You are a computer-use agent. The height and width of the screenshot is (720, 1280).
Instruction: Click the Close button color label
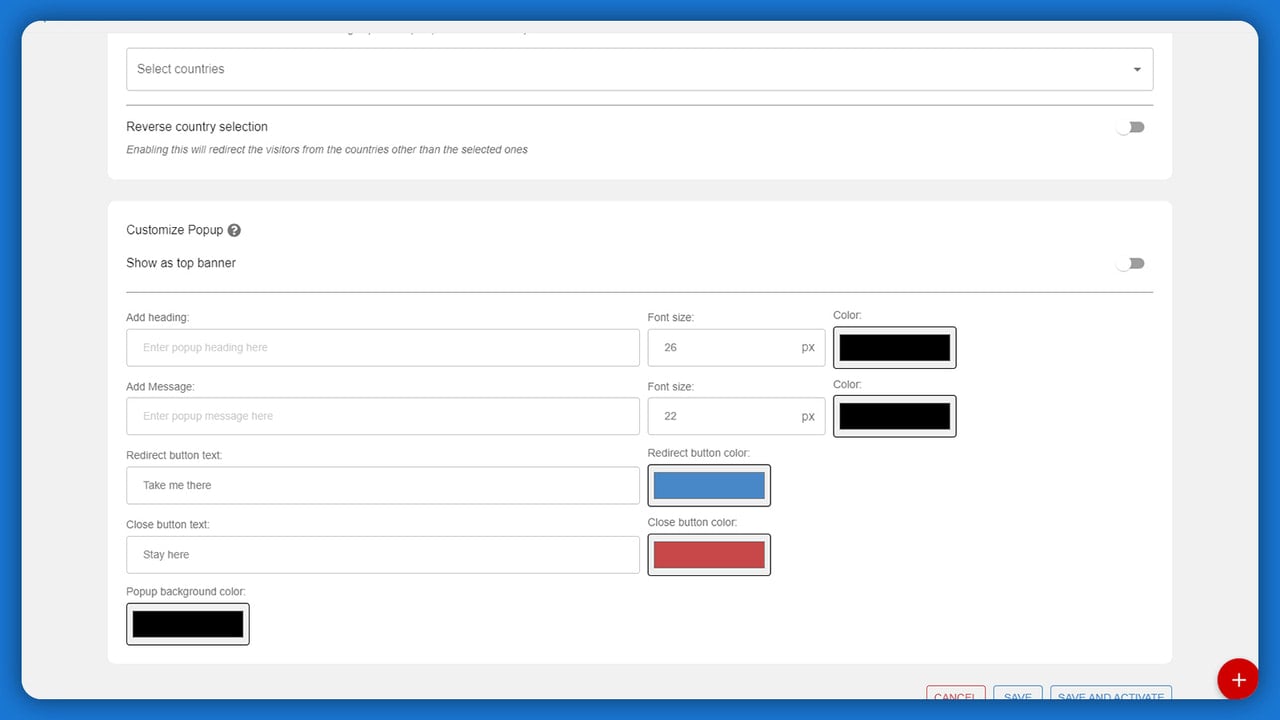(692, 522)
